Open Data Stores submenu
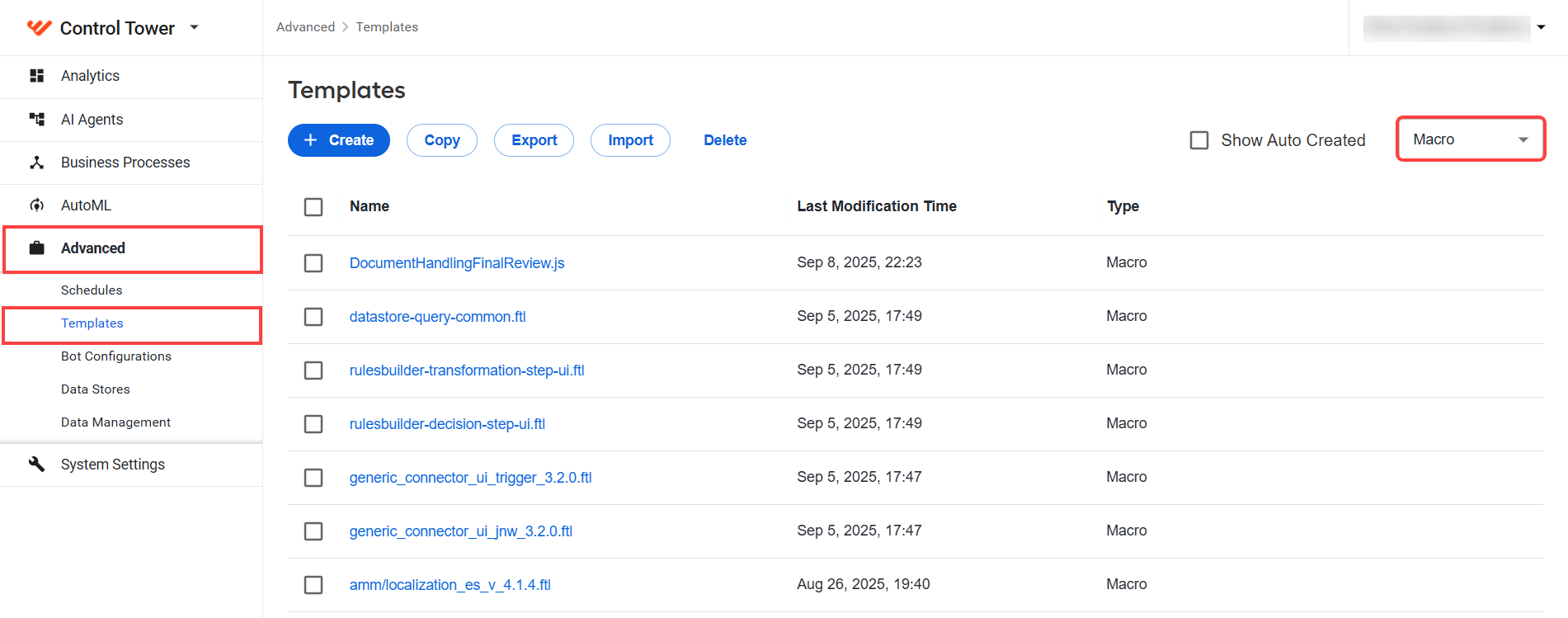Viewport: 1568px width, 618px height. [x=96, y=389]
